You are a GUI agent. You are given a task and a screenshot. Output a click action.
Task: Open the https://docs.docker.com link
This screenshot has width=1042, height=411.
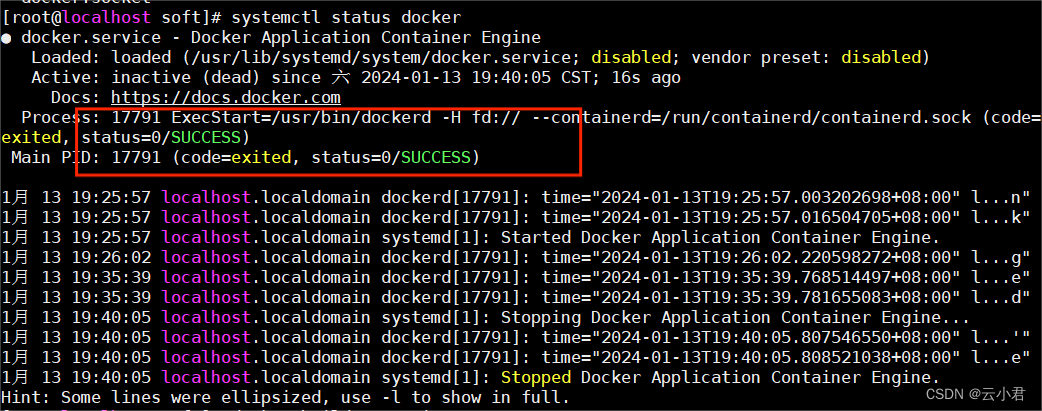pos(226,98)
